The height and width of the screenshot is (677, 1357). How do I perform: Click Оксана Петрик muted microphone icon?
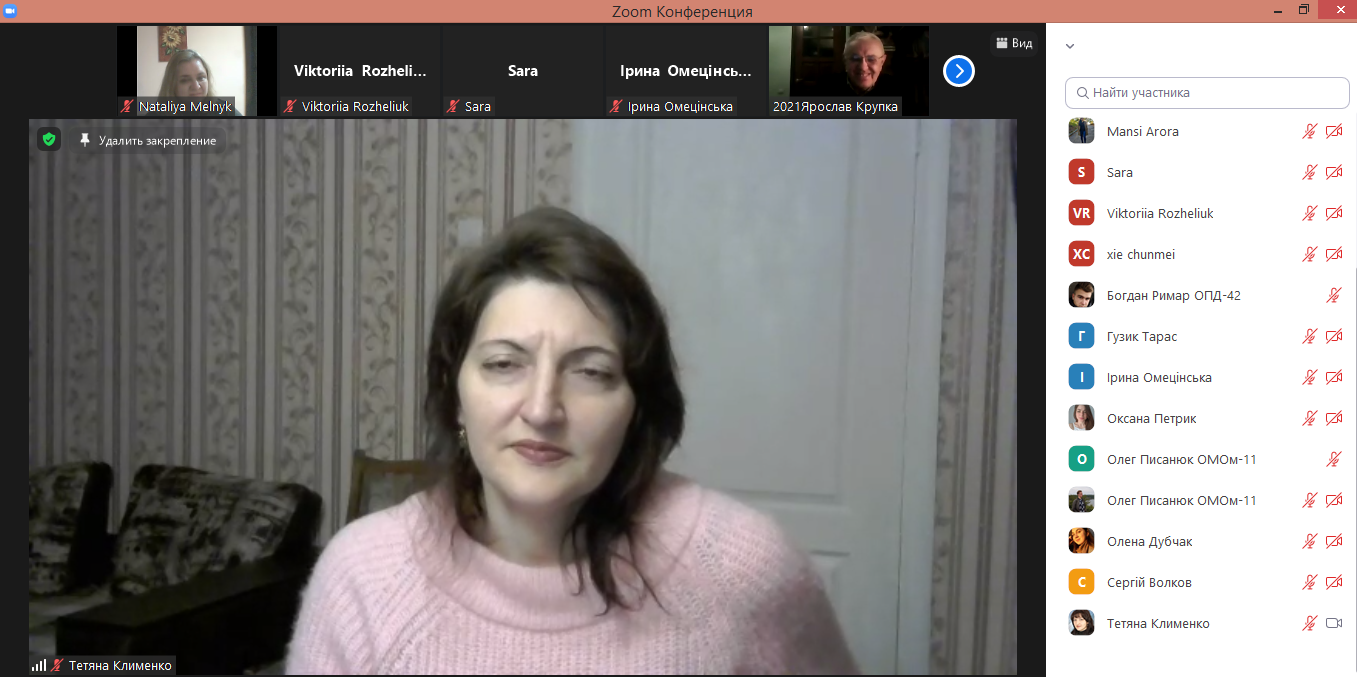[1309, 418]
